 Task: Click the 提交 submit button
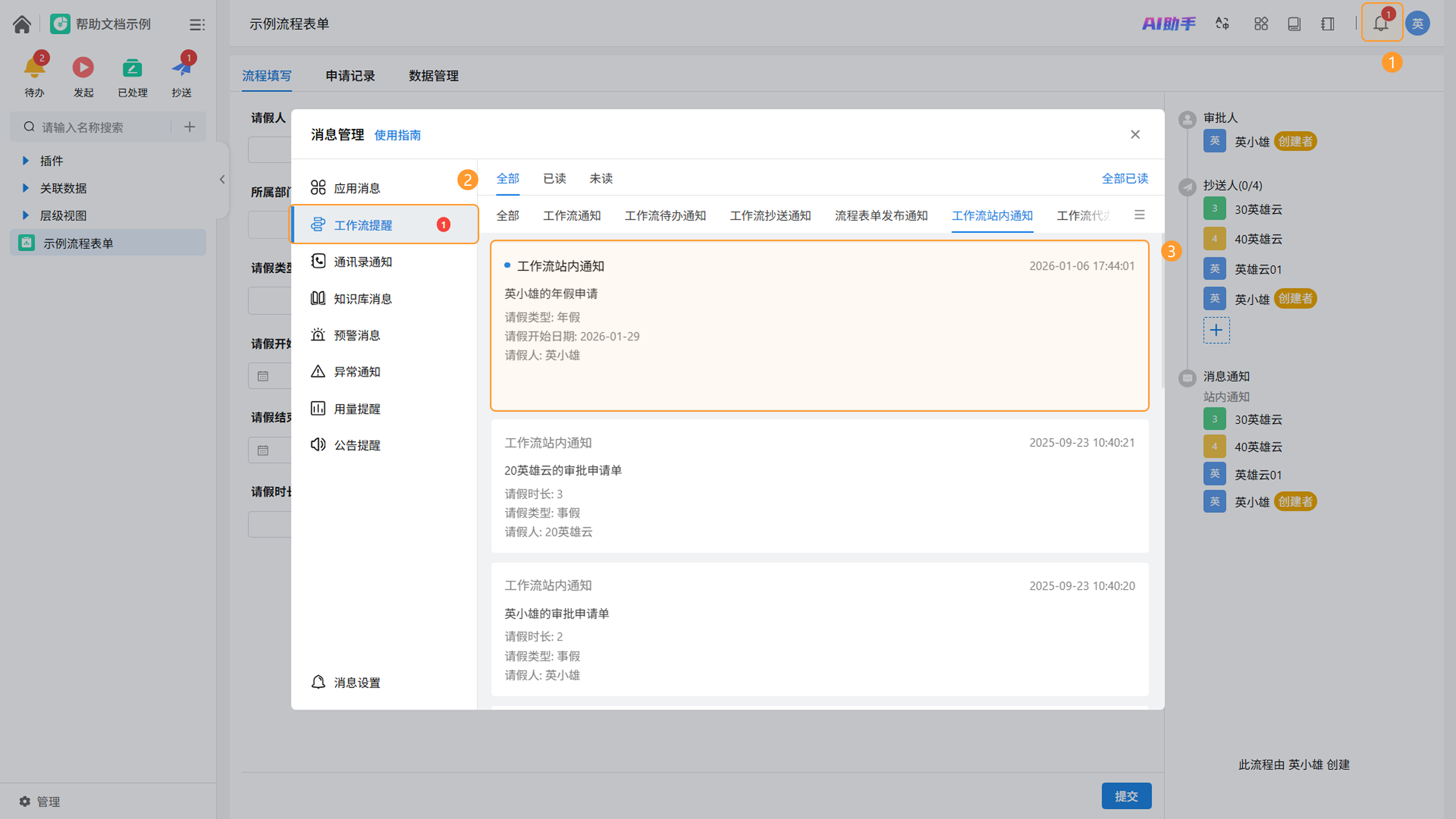click(1126, 796)
